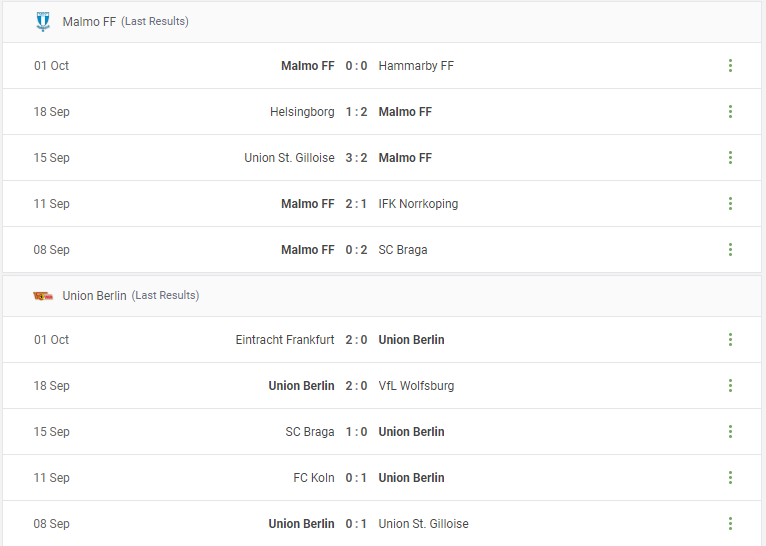Open three-dot menu for Helsingborg vs Malmo FF

click(x=730, y=111)
